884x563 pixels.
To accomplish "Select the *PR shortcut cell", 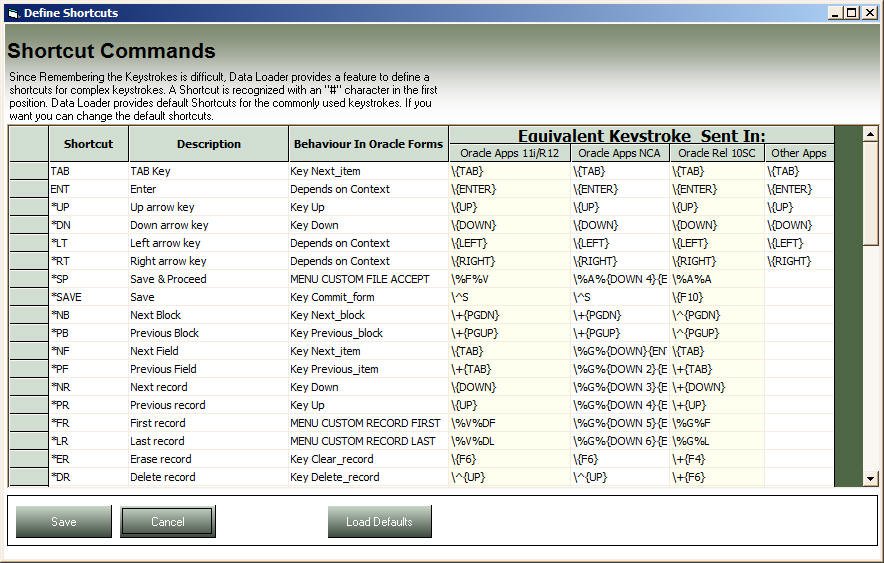I will [89, 406].
